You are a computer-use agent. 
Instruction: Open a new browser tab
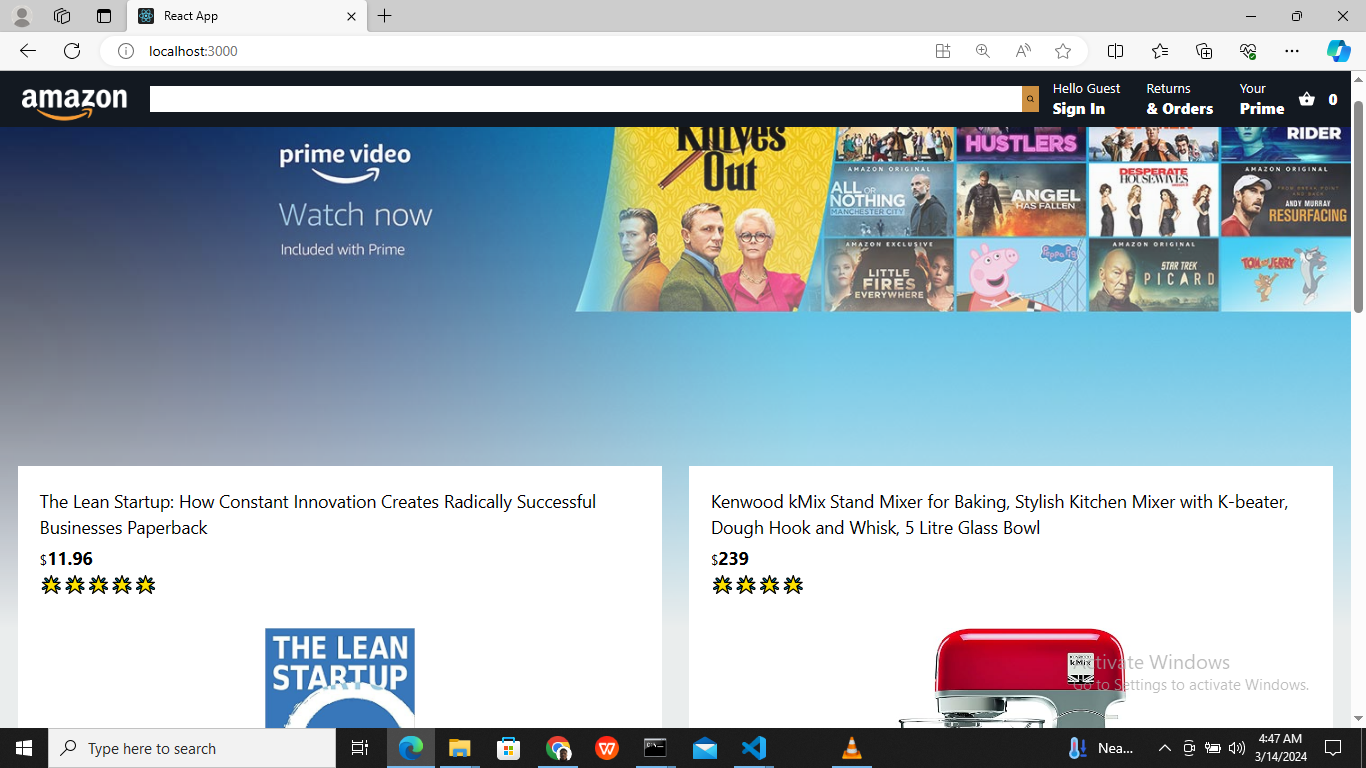pyautogui.click(x=385, y=16)
